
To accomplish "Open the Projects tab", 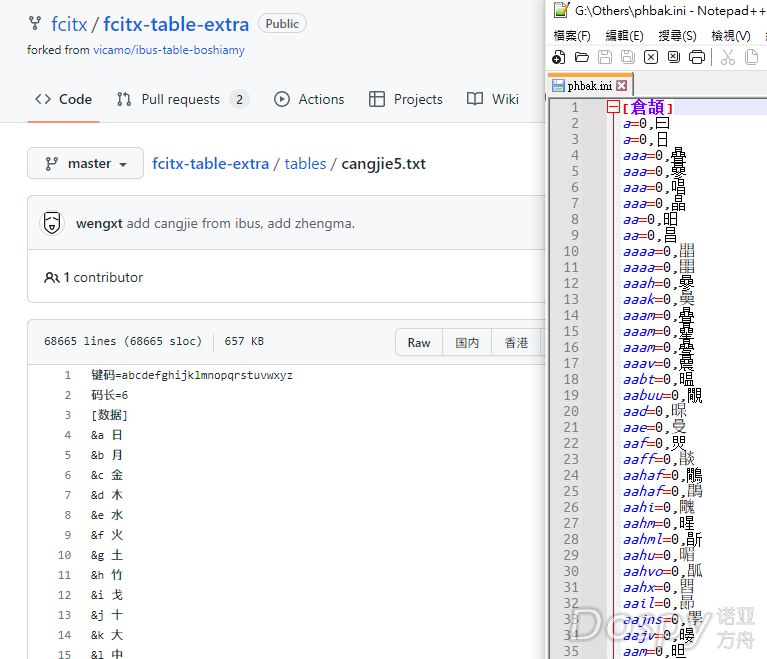I will [x=406, y=99].
